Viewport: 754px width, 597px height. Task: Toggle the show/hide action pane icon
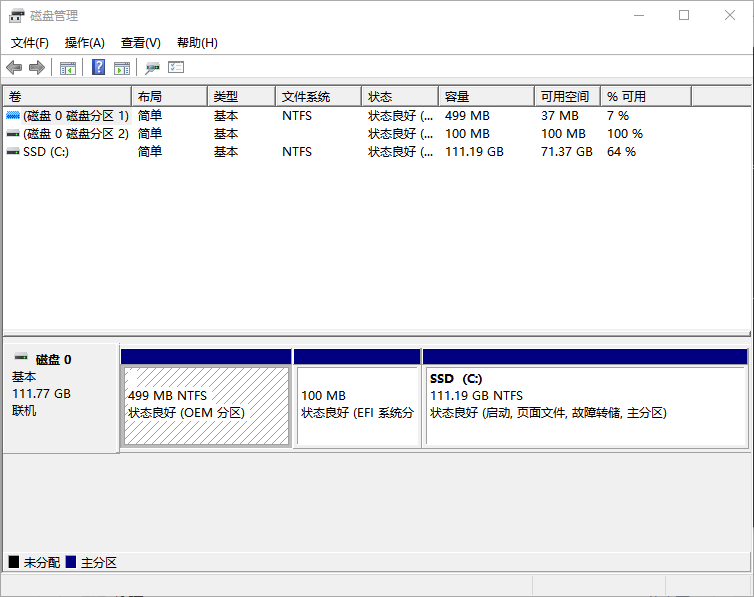point(122,68)
